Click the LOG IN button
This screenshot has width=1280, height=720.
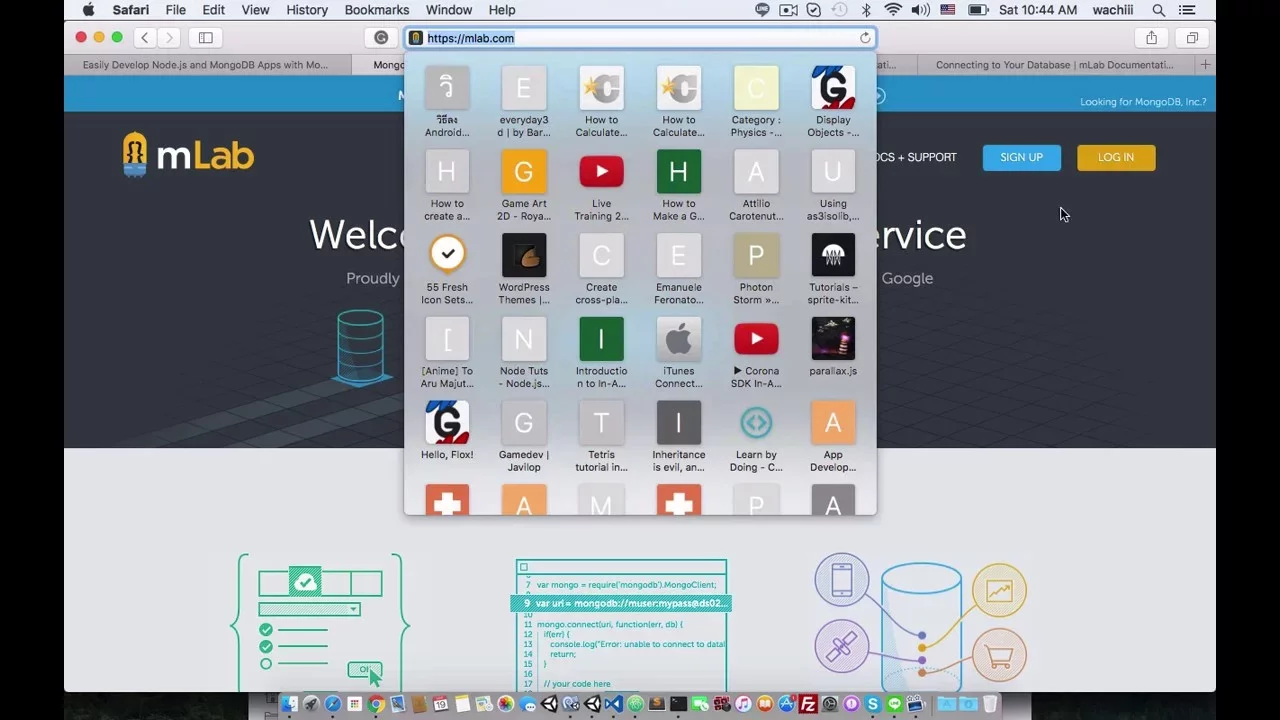1116,157
